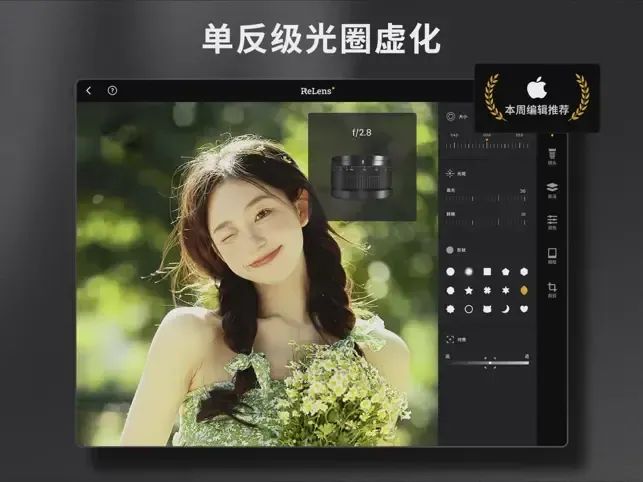Viewport: 643px width, 482px height.
Task: Choose the six-point star bokeh shape
Action: pos(506,290)
